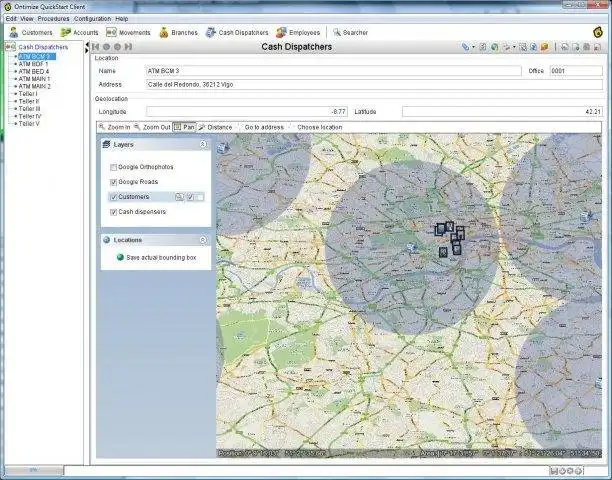612x480 pixels.
Task: Click the green globe form toolbar icon
Action: (x=495, y=47)
